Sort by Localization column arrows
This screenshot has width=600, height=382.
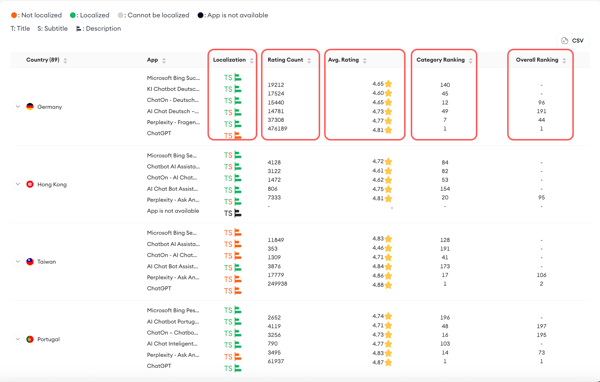click(x=251, y=60)
